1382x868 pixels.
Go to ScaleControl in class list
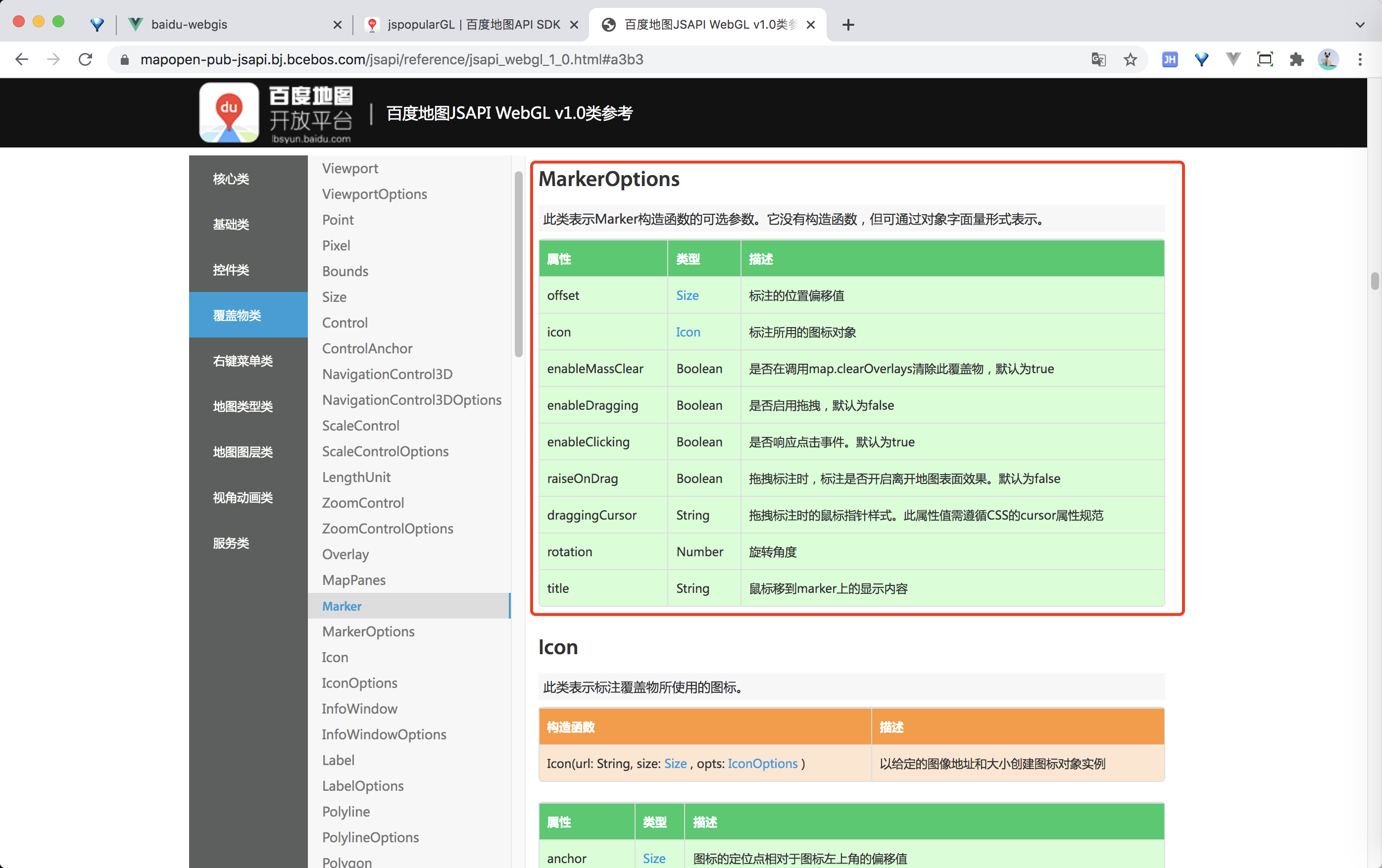pyautogui.click(x=360, y=426)
